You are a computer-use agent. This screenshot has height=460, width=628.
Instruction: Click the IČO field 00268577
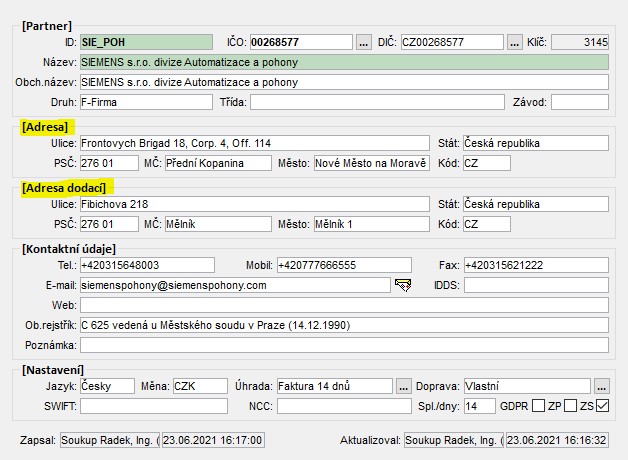tap(302, 42)
